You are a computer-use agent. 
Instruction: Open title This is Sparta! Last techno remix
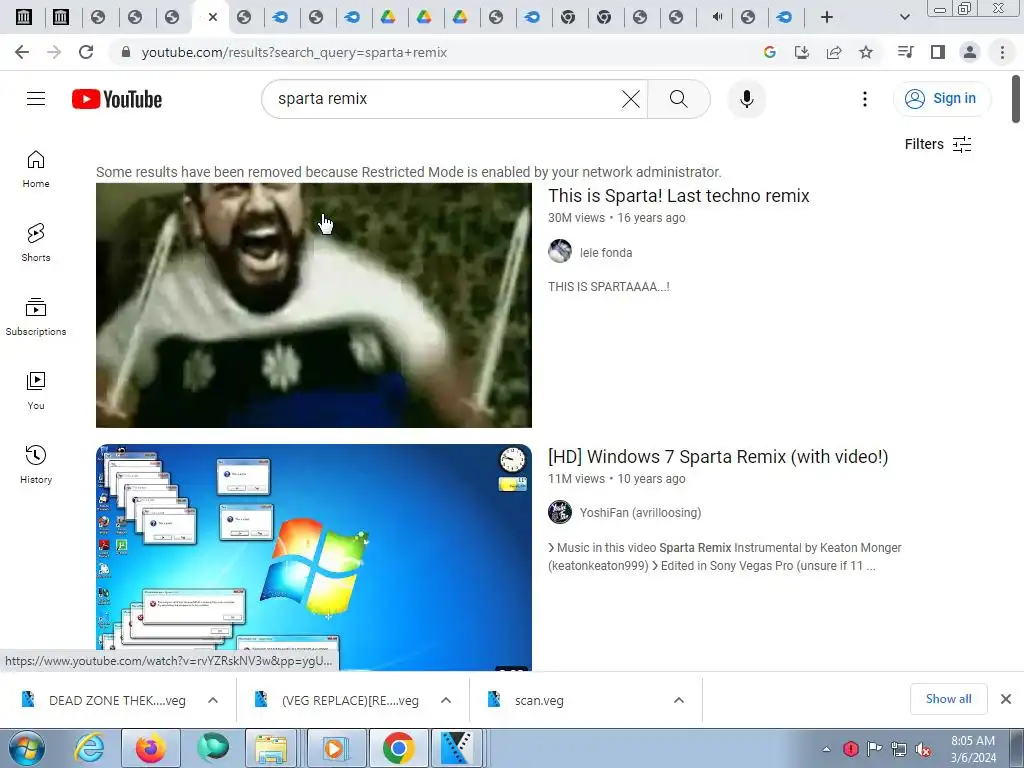coord(679,196)
